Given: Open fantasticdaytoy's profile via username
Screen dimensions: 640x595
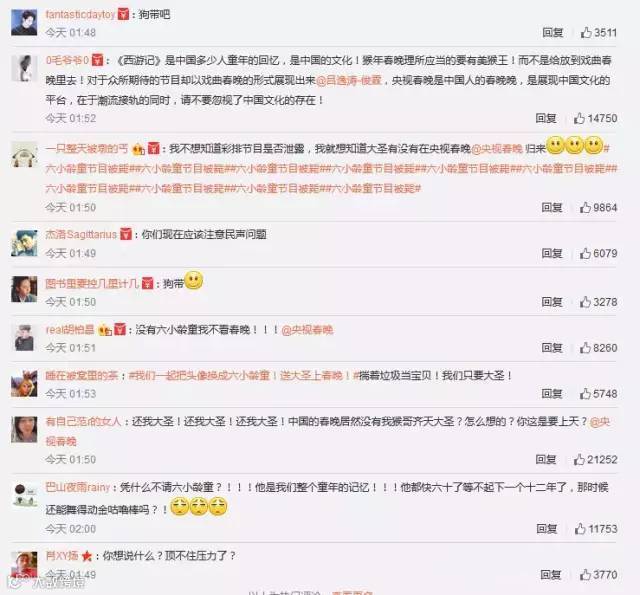Looking at the screenshot, I should [x=80, y=15].
